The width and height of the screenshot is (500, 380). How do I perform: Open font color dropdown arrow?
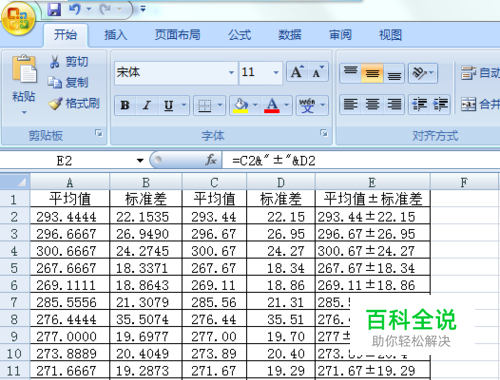(x=287, y=105)
